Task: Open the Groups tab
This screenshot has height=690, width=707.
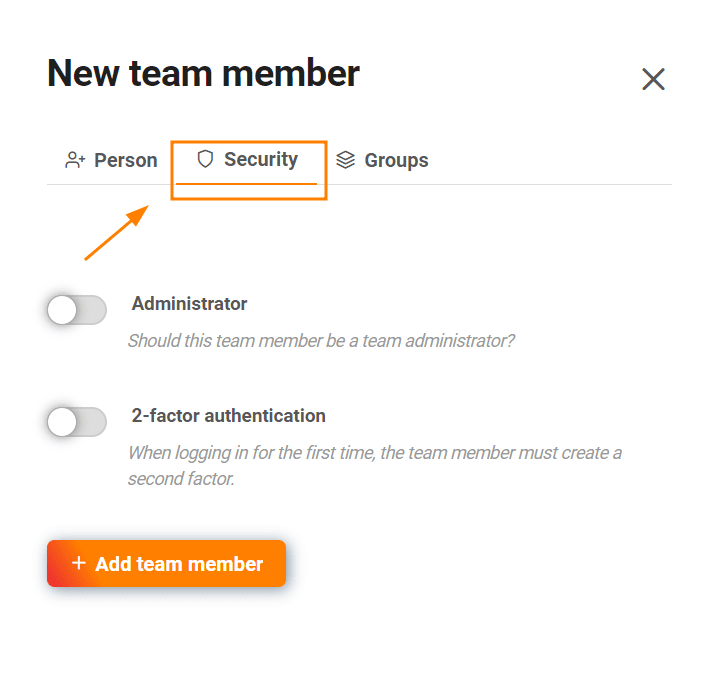Action: [x=396, y=160]
